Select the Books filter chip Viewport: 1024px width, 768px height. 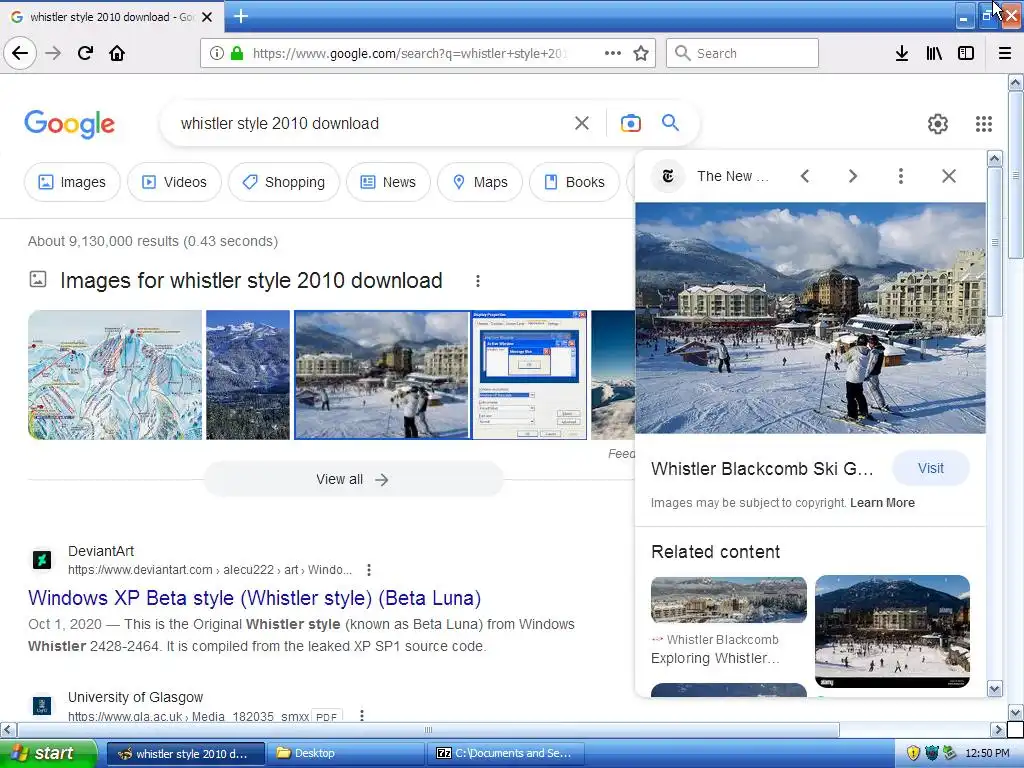click(x=575, y=182)
